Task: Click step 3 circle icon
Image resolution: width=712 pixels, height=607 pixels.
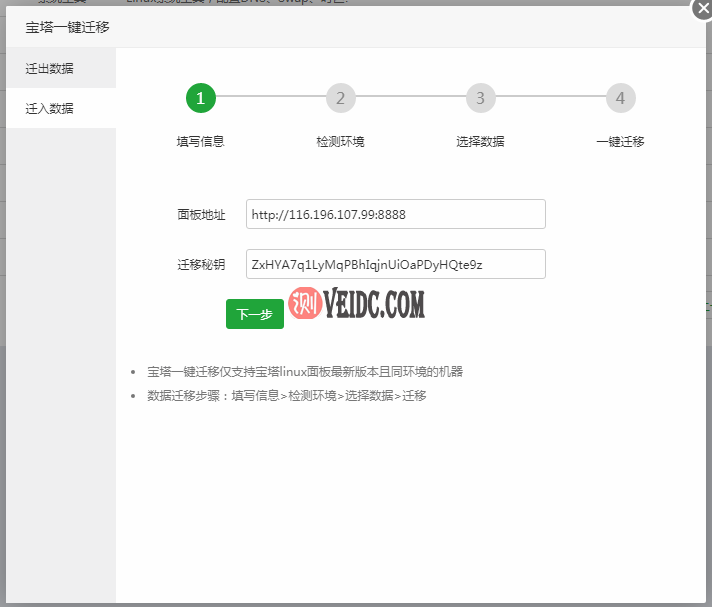Action: 480,98
